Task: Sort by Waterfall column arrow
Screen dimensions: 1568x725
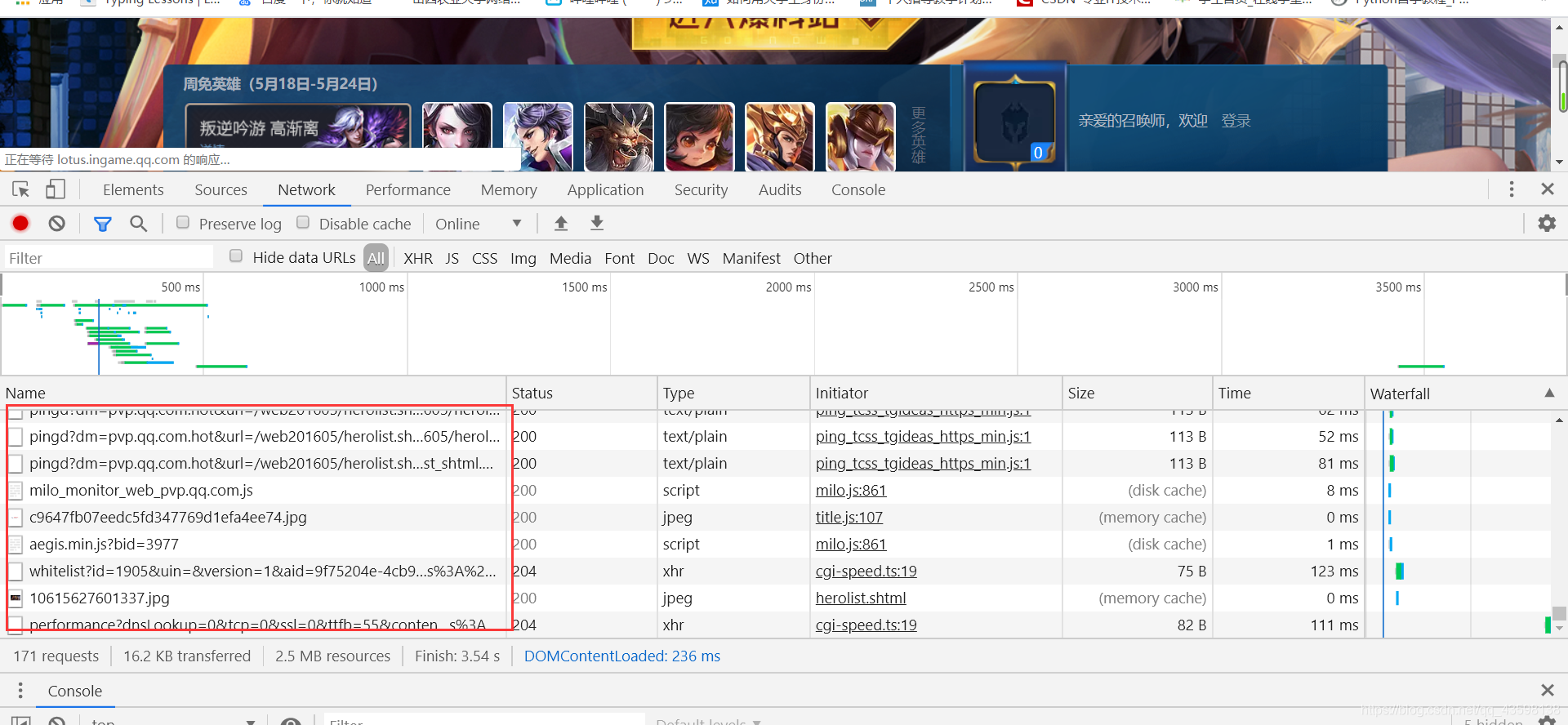Action: pos(1549,393)
